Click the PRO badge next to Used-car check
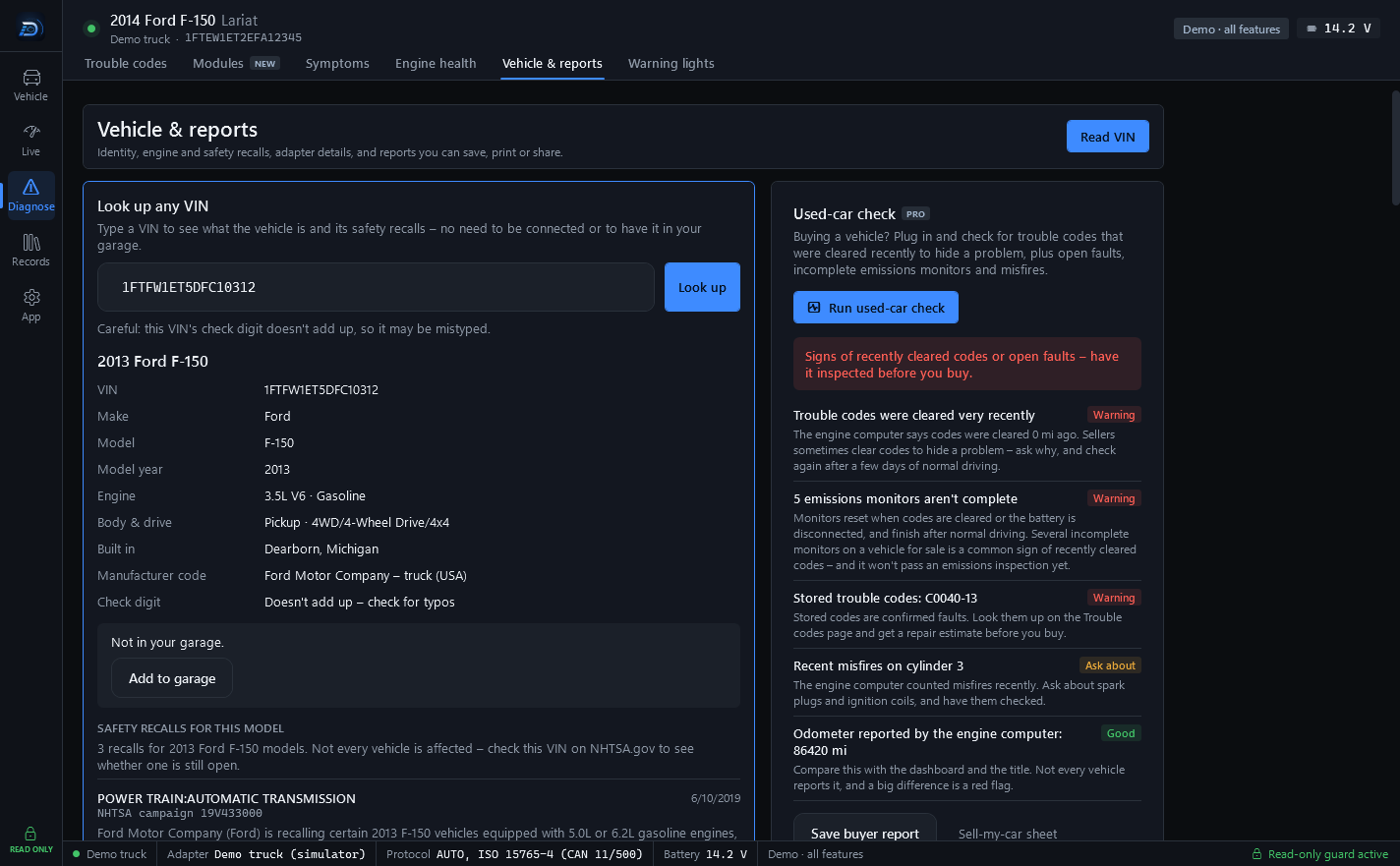1400x866 pixels. (916, 213)
